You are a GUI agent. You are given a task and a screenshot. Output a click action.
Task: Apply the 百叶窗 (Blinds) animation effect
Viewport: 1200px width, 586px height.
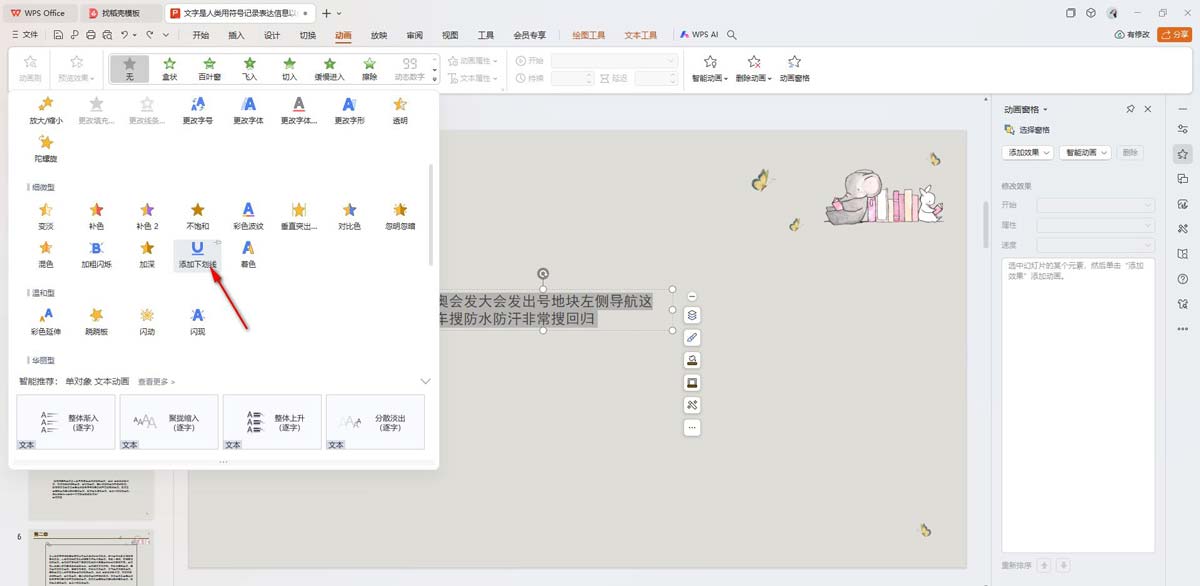[208, 68]
